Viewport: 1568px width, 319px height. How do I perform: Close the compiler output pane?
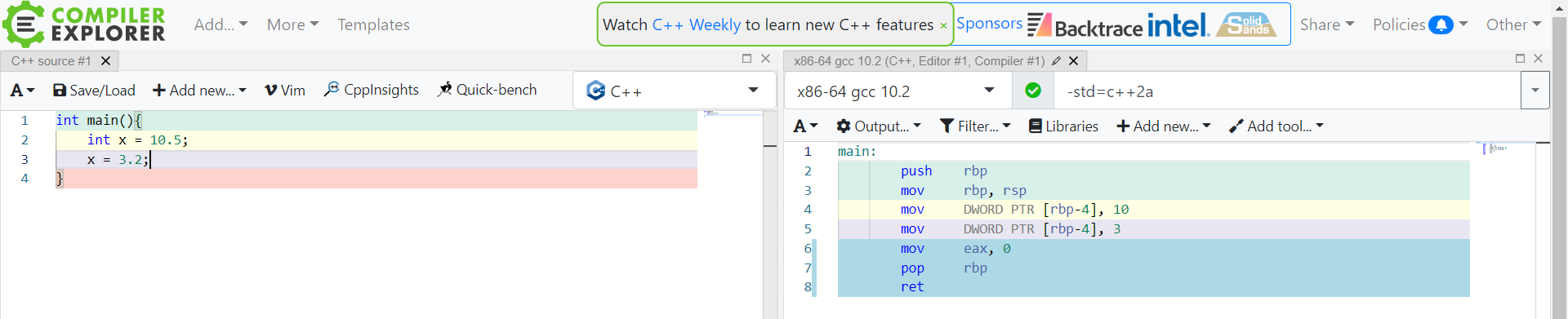pos(1538,59)
